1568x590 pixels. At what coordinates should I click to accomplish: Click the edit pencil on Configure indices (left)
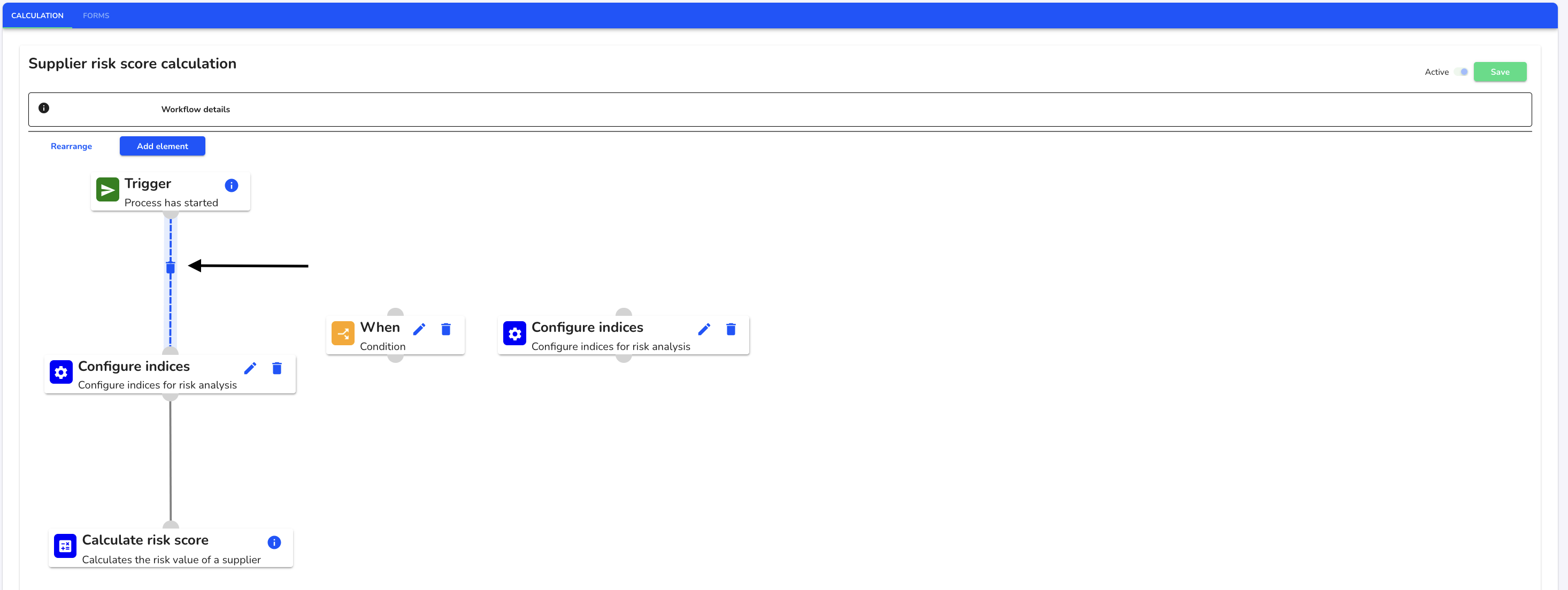252,368
